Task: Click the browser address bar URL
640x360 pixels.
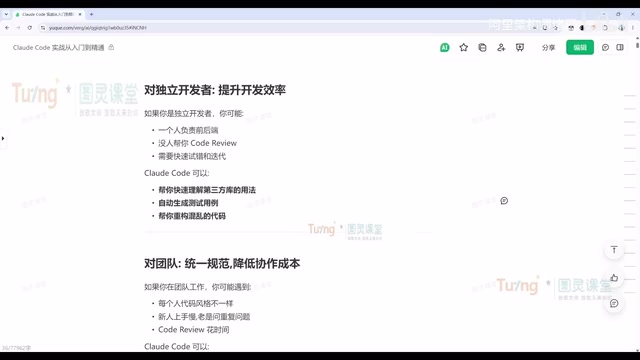Action: tap(98, 28)
